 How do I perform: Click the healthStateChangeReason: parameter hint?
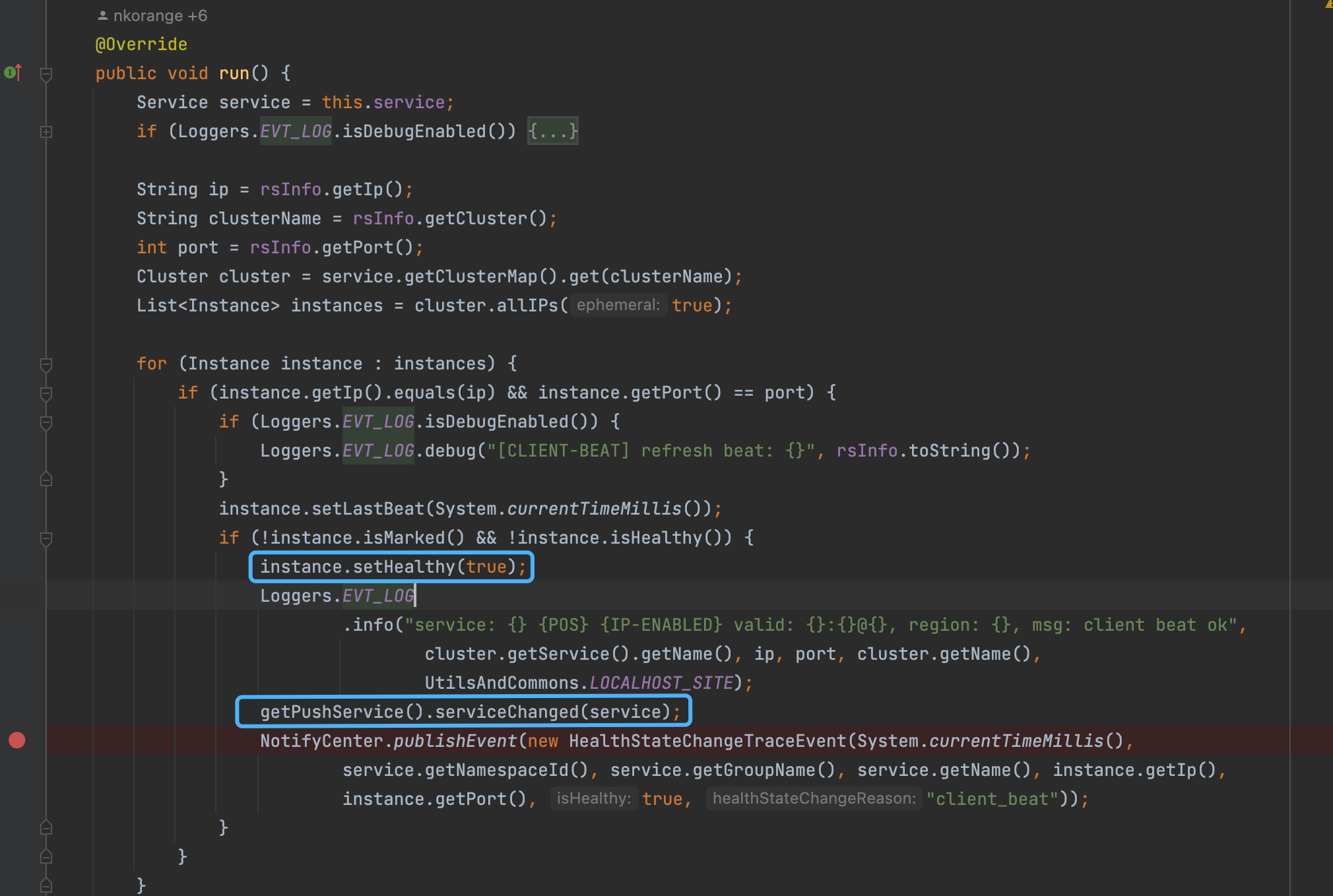click(x=814, y=798)
